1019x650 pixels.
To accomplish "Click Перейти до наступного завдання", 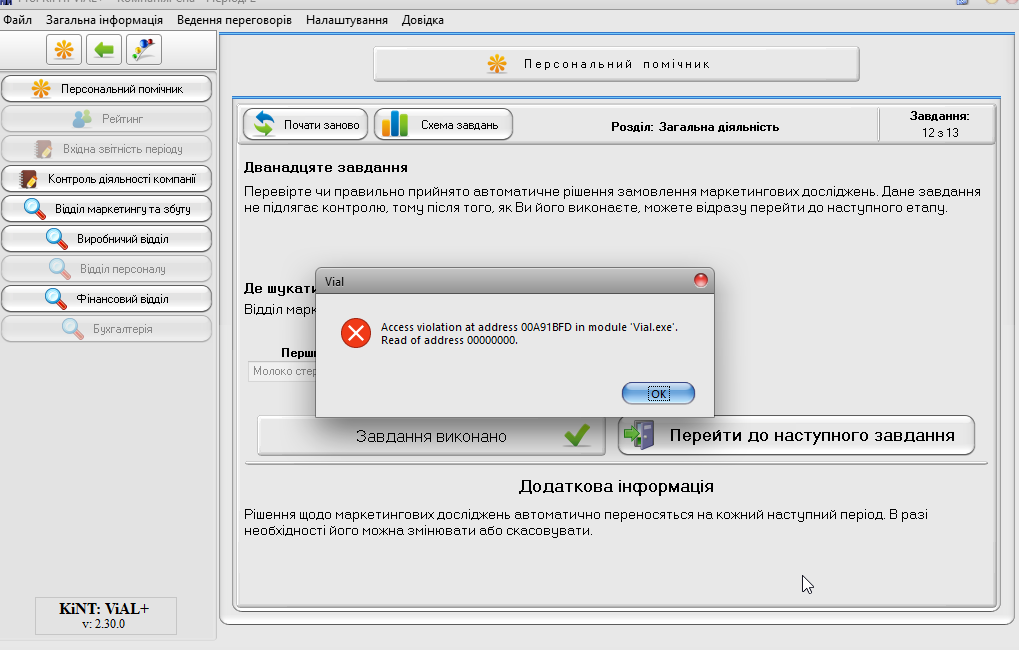I will (x=796, y=435).
